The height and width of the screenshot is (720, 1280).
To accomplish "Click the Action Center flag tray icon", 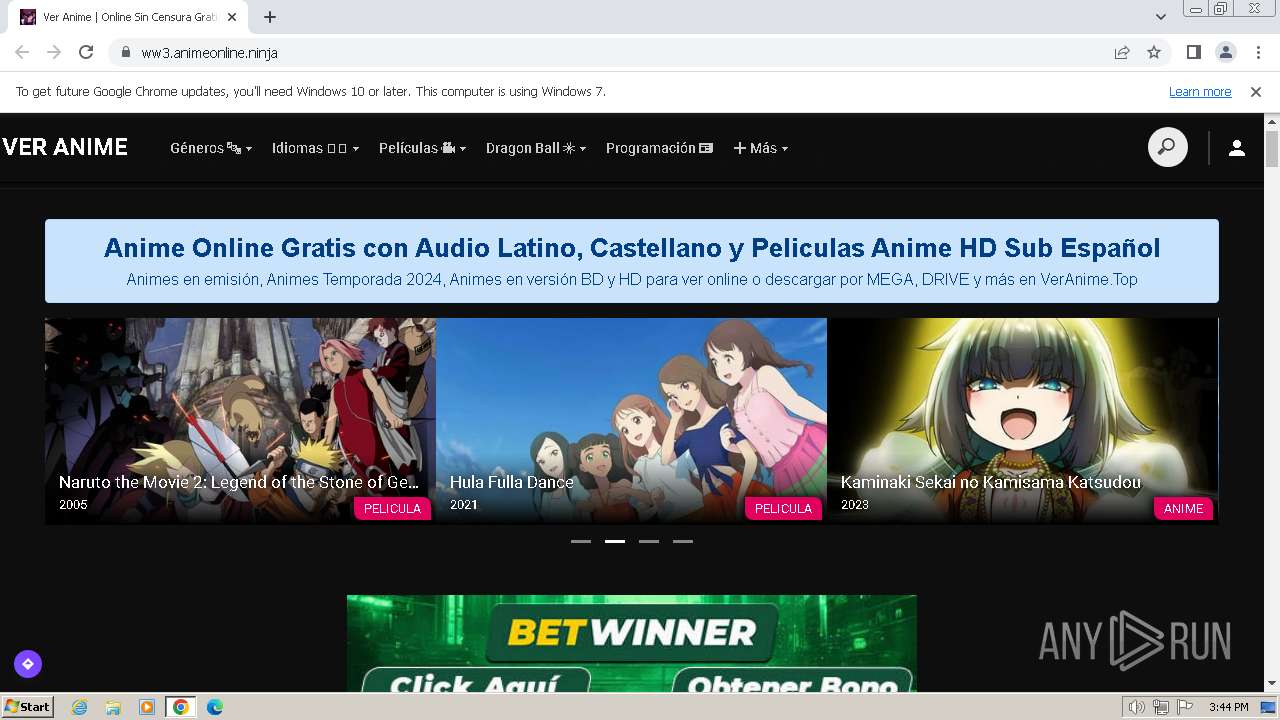I will [x=1184, y=707].
